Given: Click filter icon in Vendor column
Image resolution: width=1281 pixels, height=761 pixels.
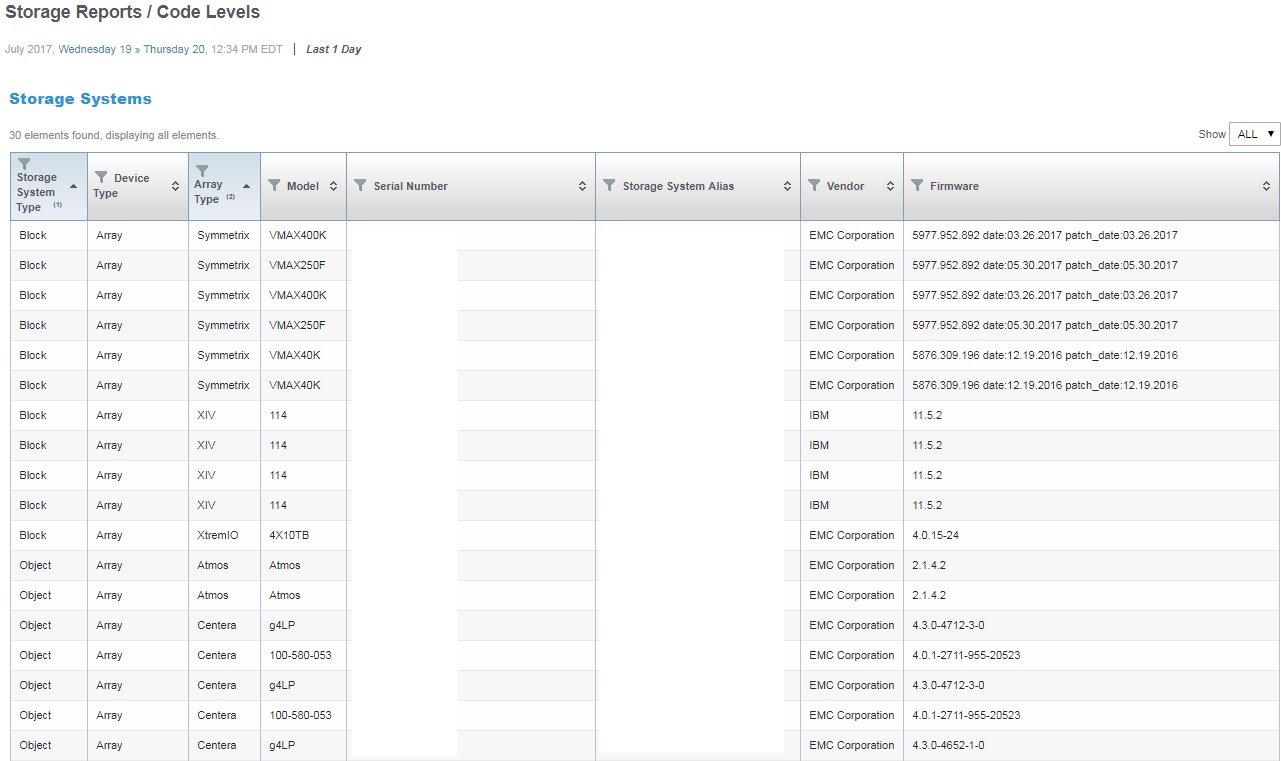Looking at the screenshot, I should (815, 185).
